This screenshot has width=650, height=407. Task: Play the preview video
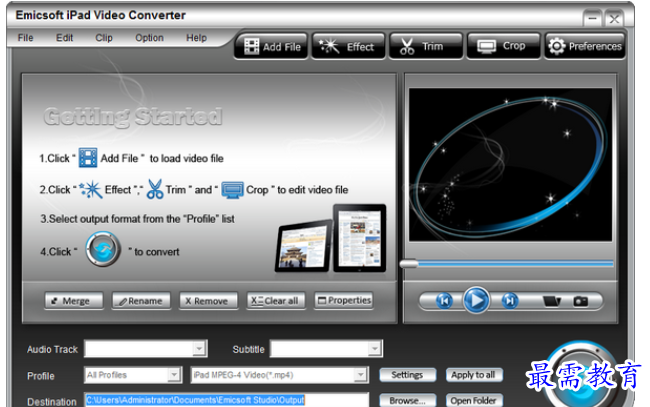pos(476,300)
